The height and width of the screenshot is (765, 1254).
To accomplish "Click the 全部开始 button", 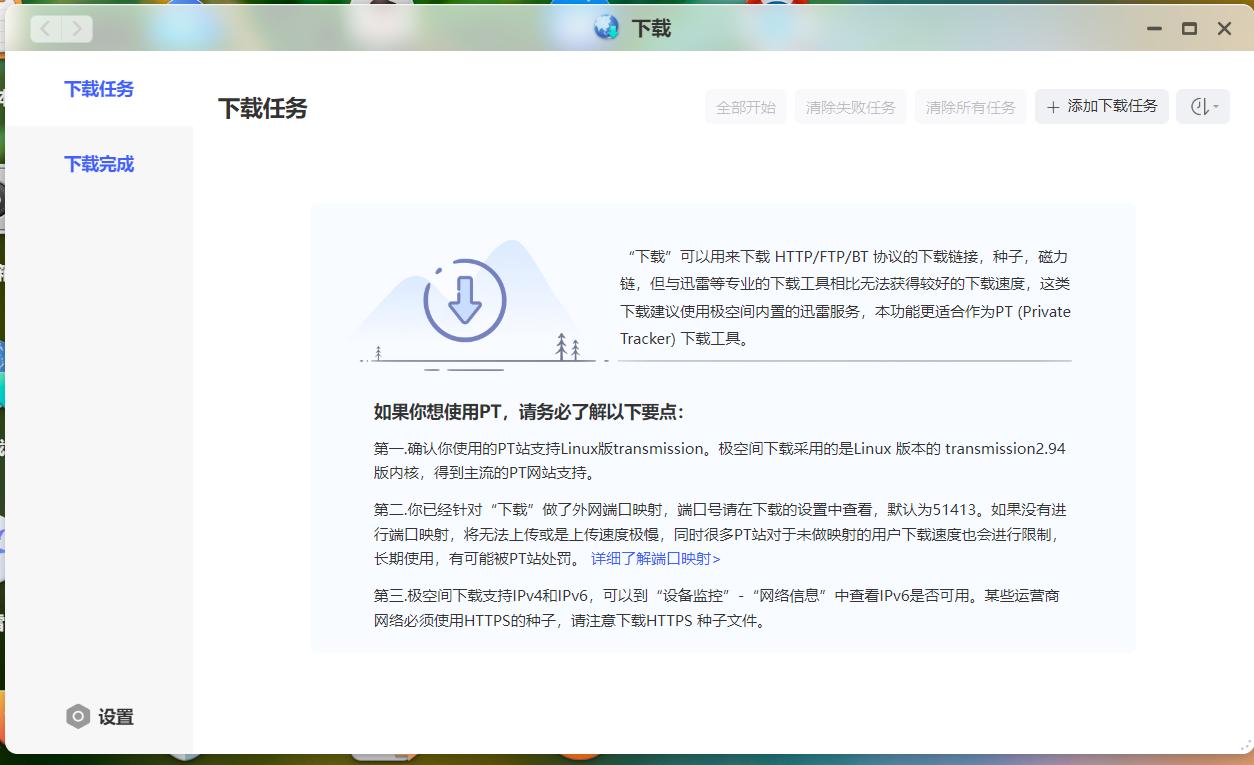I will [744, 107].
